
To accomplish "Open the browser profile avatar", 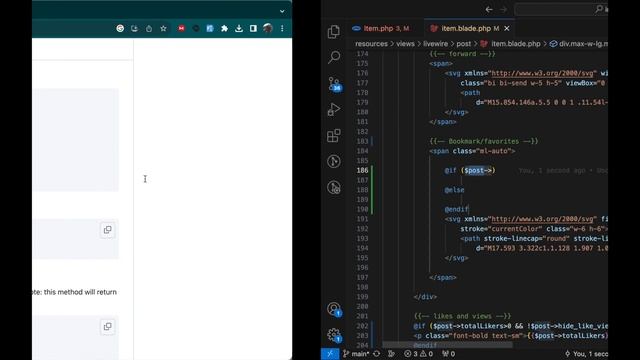I will (268, 28).
